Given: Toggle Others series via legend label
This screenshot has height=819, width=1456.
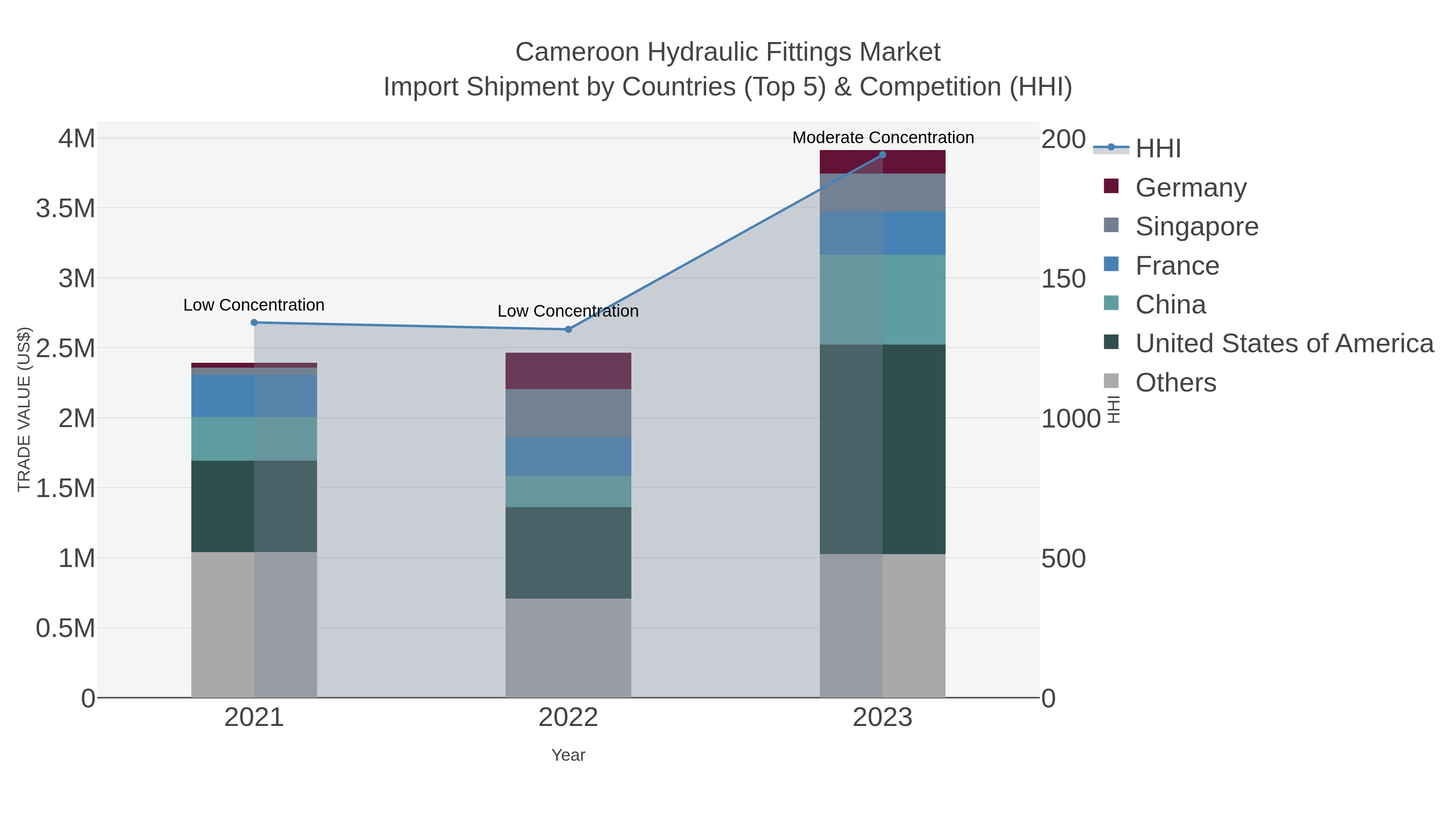Looking at the screenshot, I should click(x=1176, y=383).
